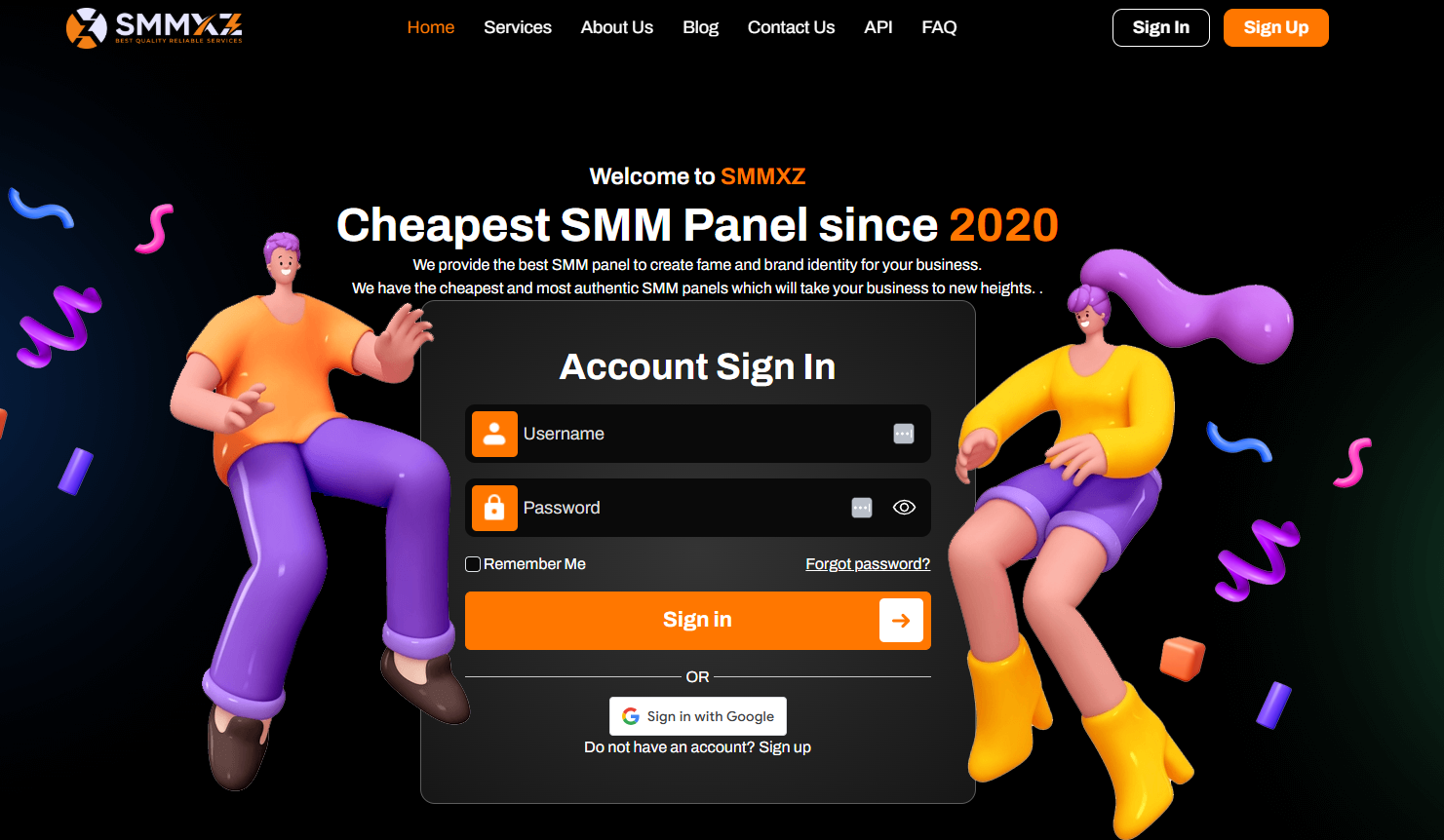1444x840 pixels.
Task: Click the password manager icon in Username field
Action: [x=904, y=434]
